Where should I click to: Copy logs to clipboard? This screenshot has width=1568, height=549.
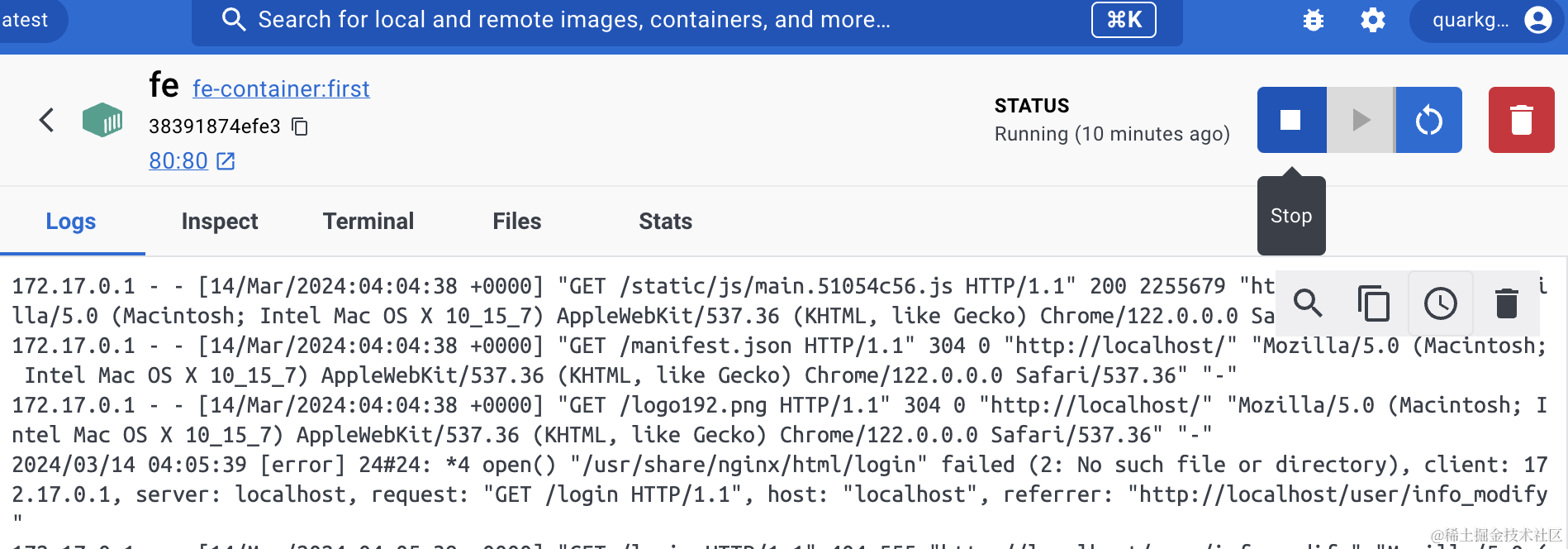point(1373,303)
